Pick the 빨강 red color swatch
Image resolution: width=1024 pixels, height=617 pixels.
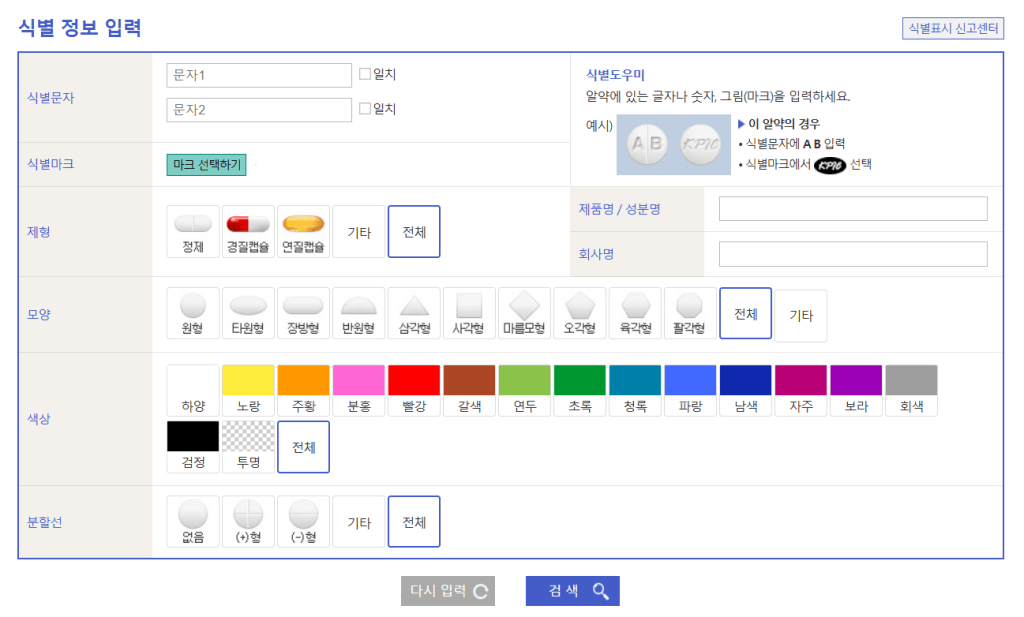click(414, 390)
